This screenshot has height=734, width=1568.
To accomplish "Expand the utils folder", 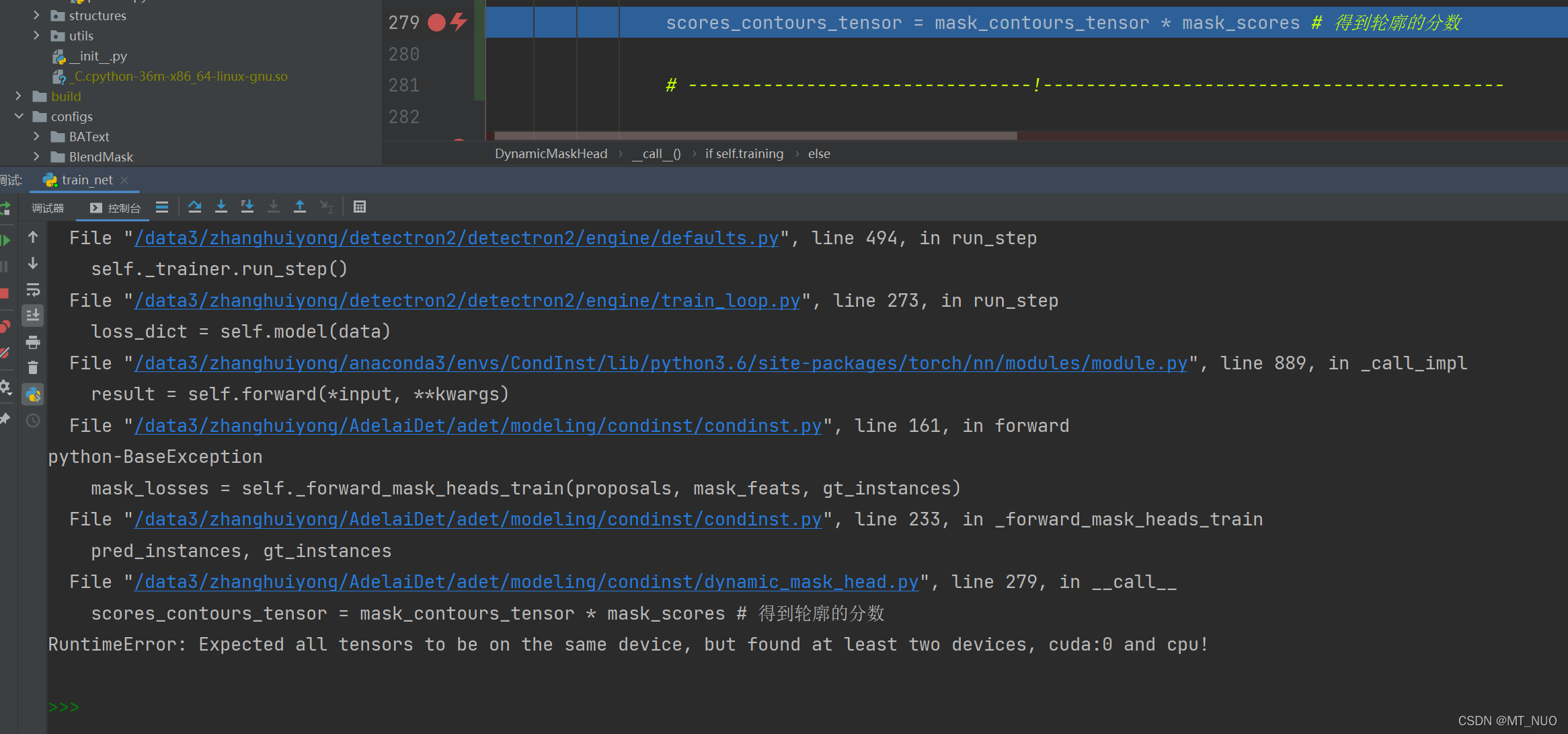I will pos(36,36).
